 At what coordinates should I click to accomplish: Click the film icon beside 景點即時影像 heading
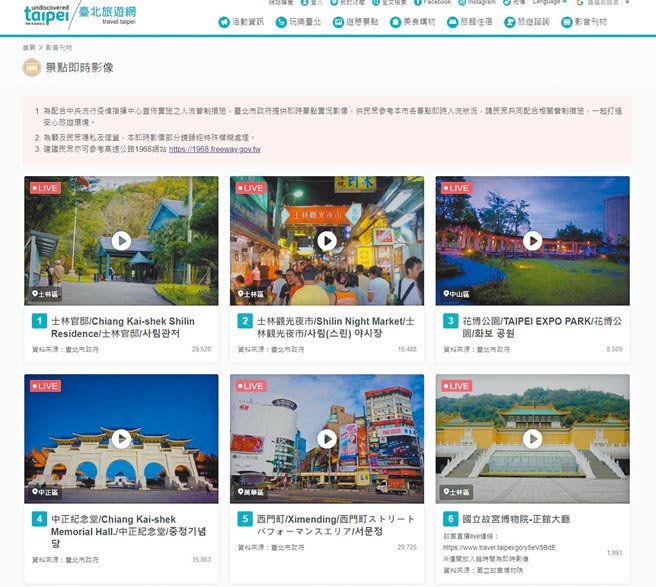32,67
